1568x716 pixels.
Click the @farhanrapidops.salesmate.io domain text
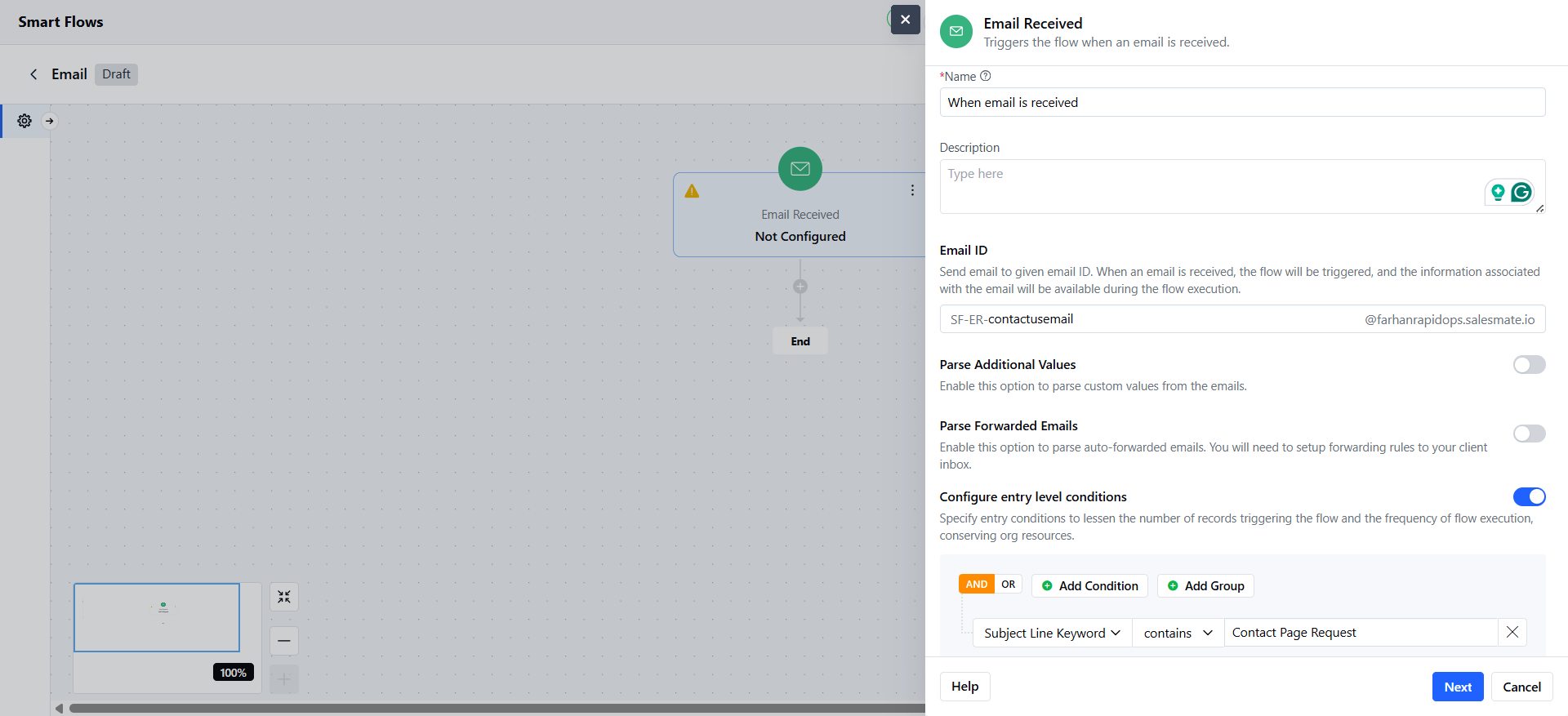click(1450, 320)
